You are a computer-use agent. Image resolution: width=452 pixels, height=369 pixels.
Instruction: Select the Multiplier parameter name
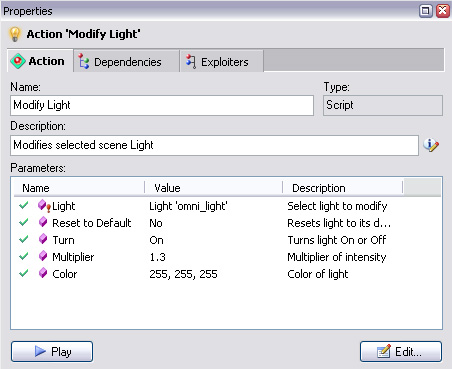[x=73, y=257]
